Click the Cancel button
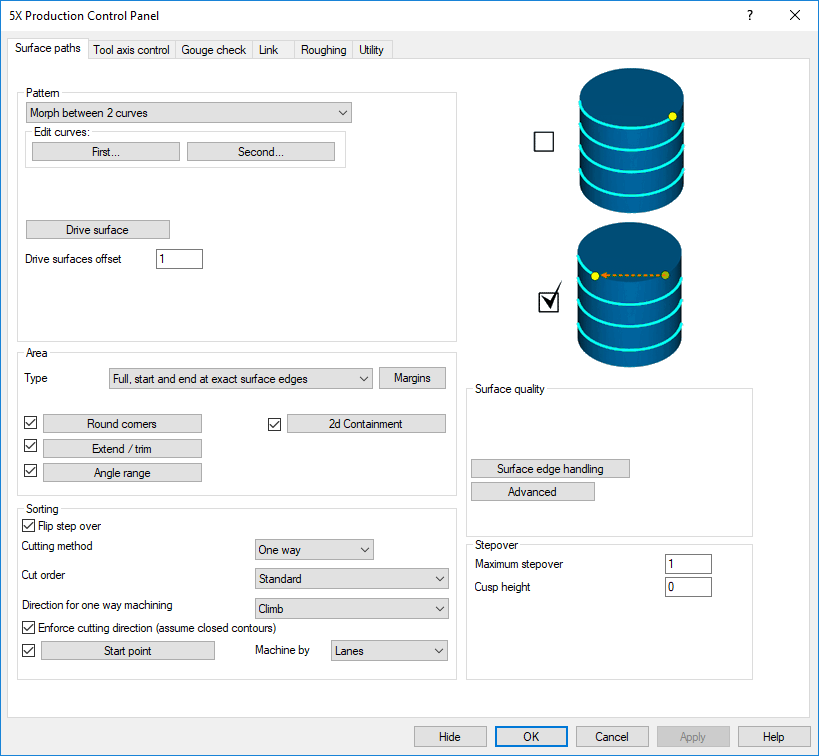819x756 pixels. (x=612, y=737)
